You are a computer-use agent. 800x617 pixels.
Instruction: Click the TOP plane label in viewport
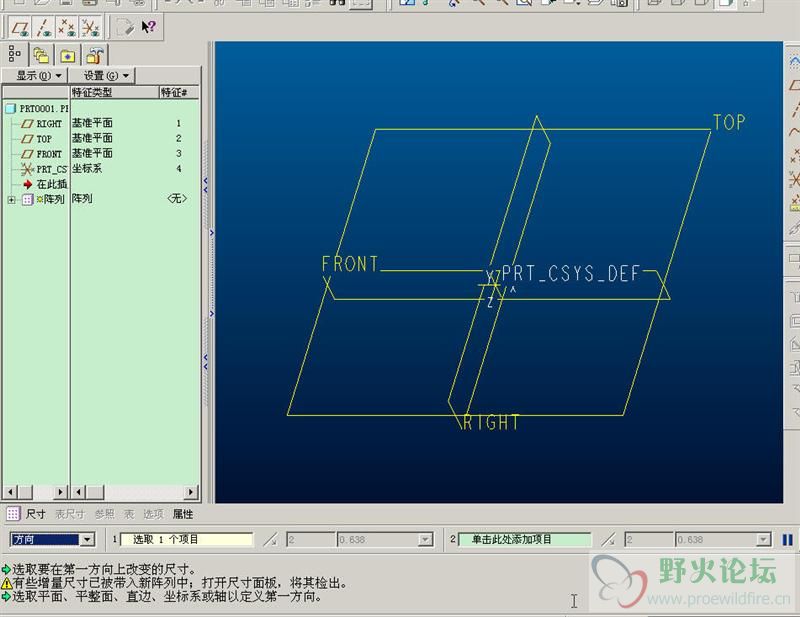(x=729, y=122)
